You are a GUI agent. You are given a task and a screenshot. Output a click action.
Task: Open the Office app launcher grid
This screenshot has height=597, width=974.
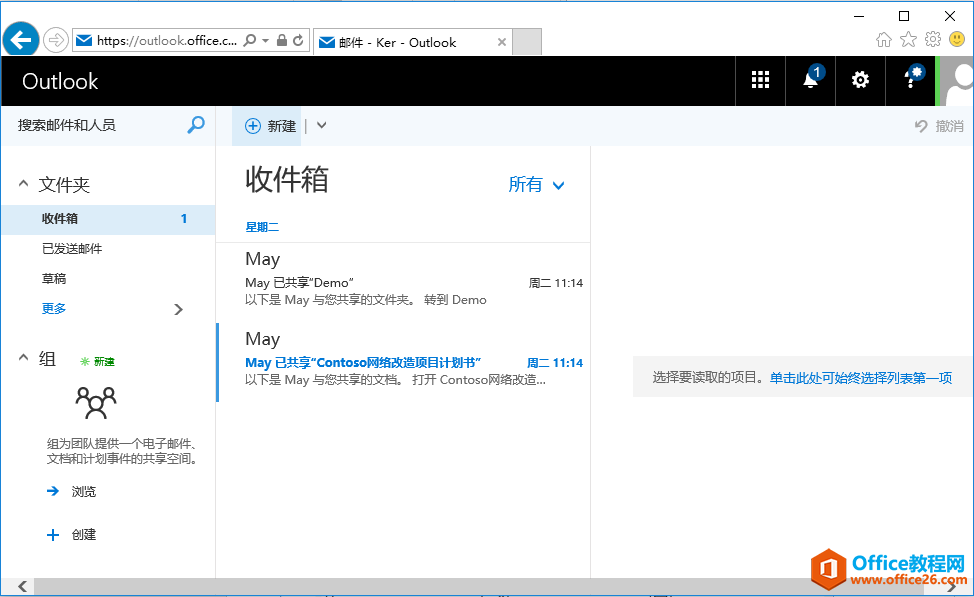click(760, 80)
